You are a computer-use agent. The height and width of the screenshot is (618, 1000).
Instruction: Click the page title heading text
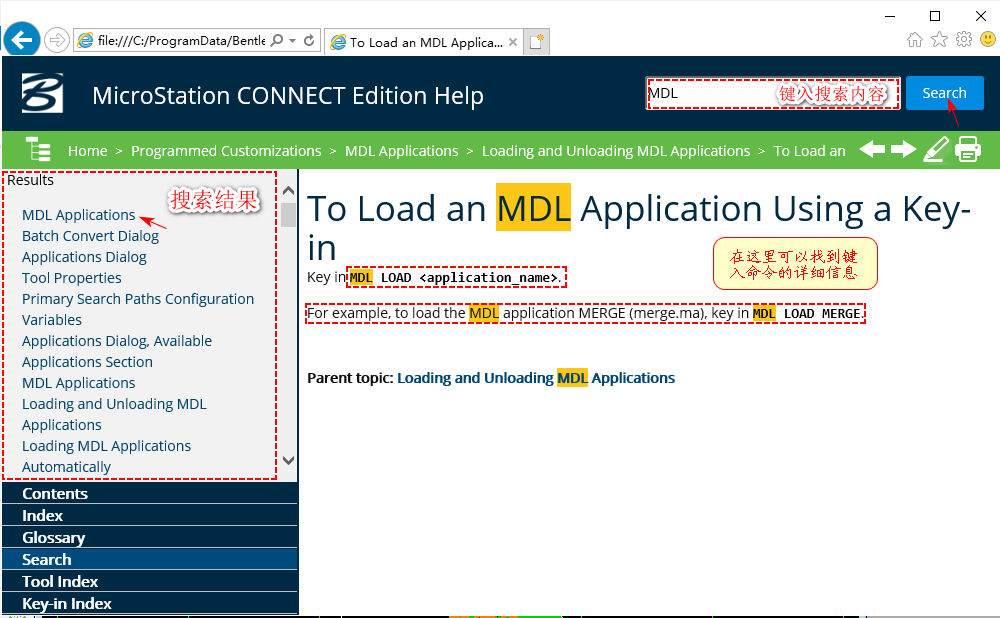click(x=638, y=228)
